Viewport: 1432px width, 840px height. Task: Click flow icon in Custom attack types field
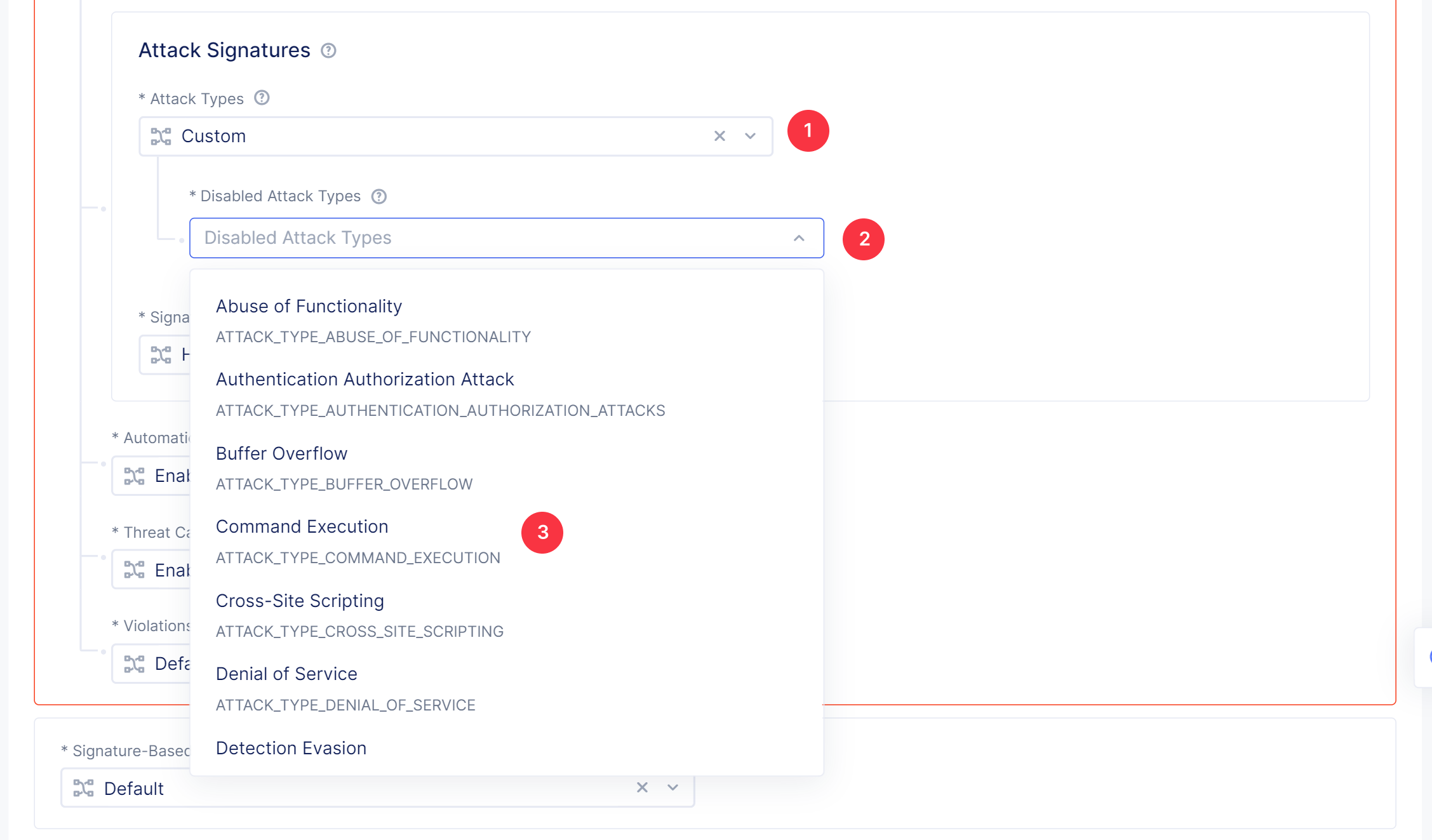click(x=161, y=136)
